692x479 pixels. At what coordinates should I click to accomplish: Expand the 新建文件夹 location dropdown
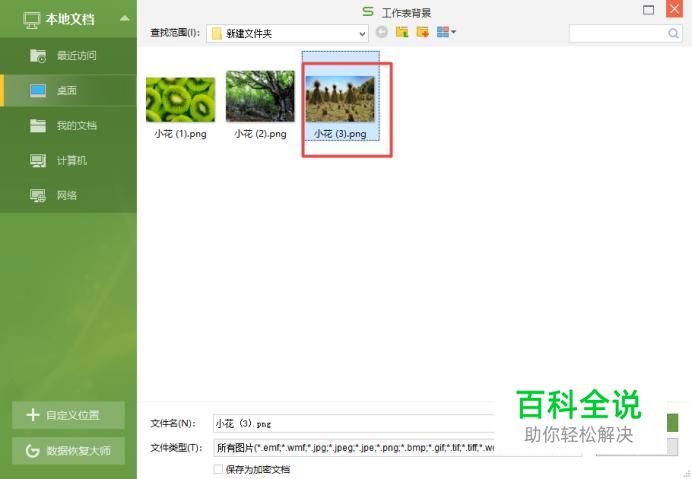point(362,34)
